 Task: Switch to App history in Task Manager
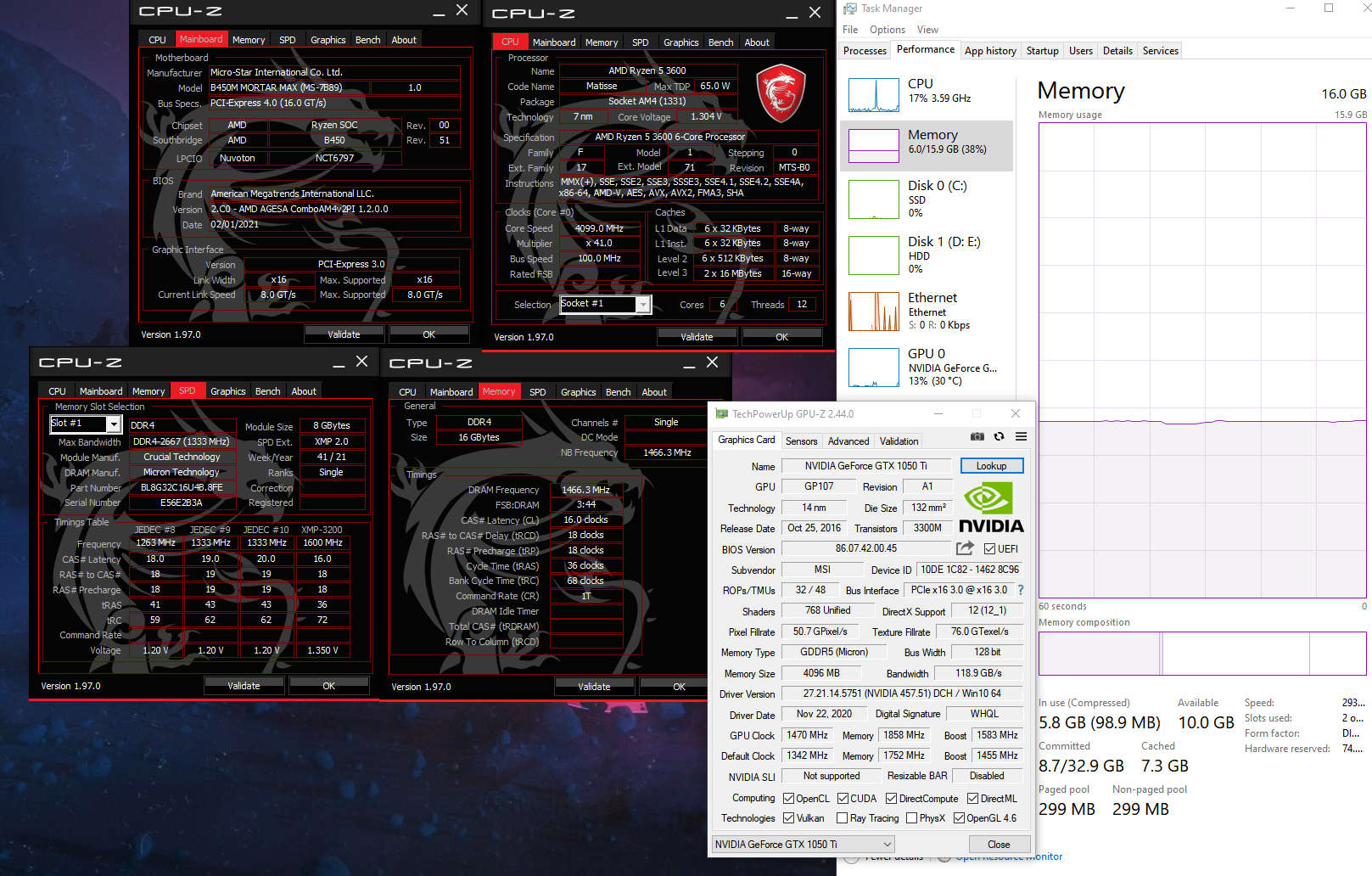tap(990, 50)
